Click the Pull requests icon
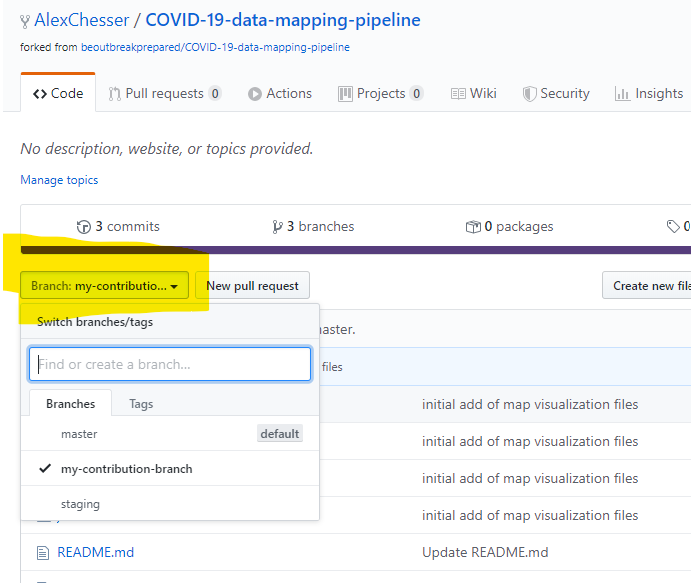Viewport: 691px width, 583px height. 115,94
